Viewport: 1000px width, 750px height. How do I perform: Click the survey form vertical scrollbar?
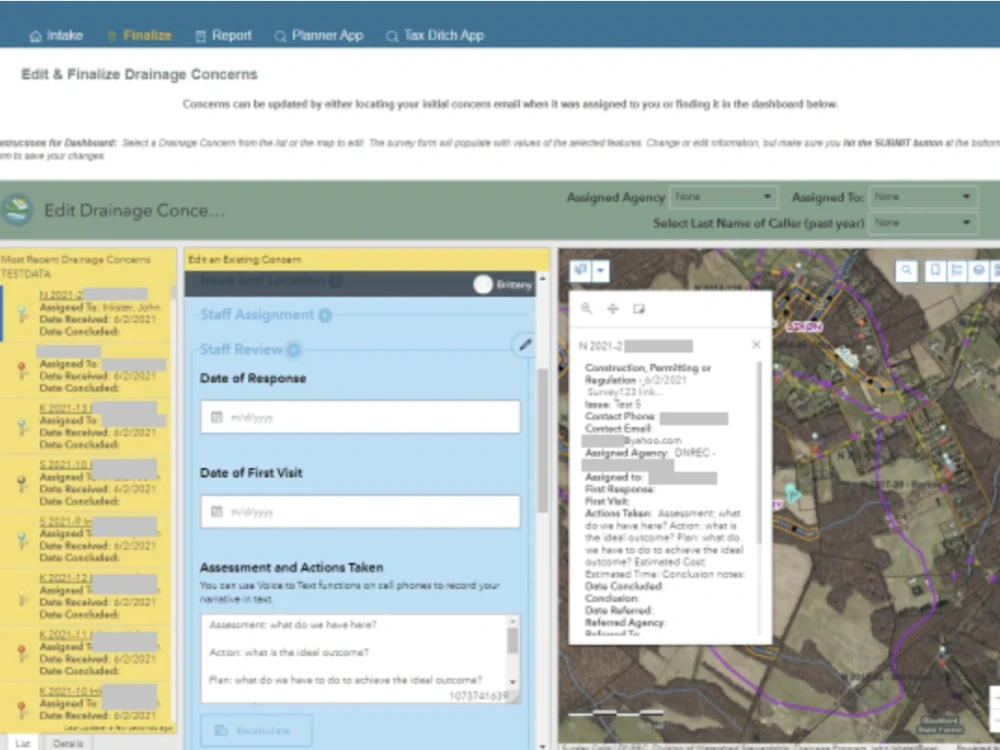(543, 440)
